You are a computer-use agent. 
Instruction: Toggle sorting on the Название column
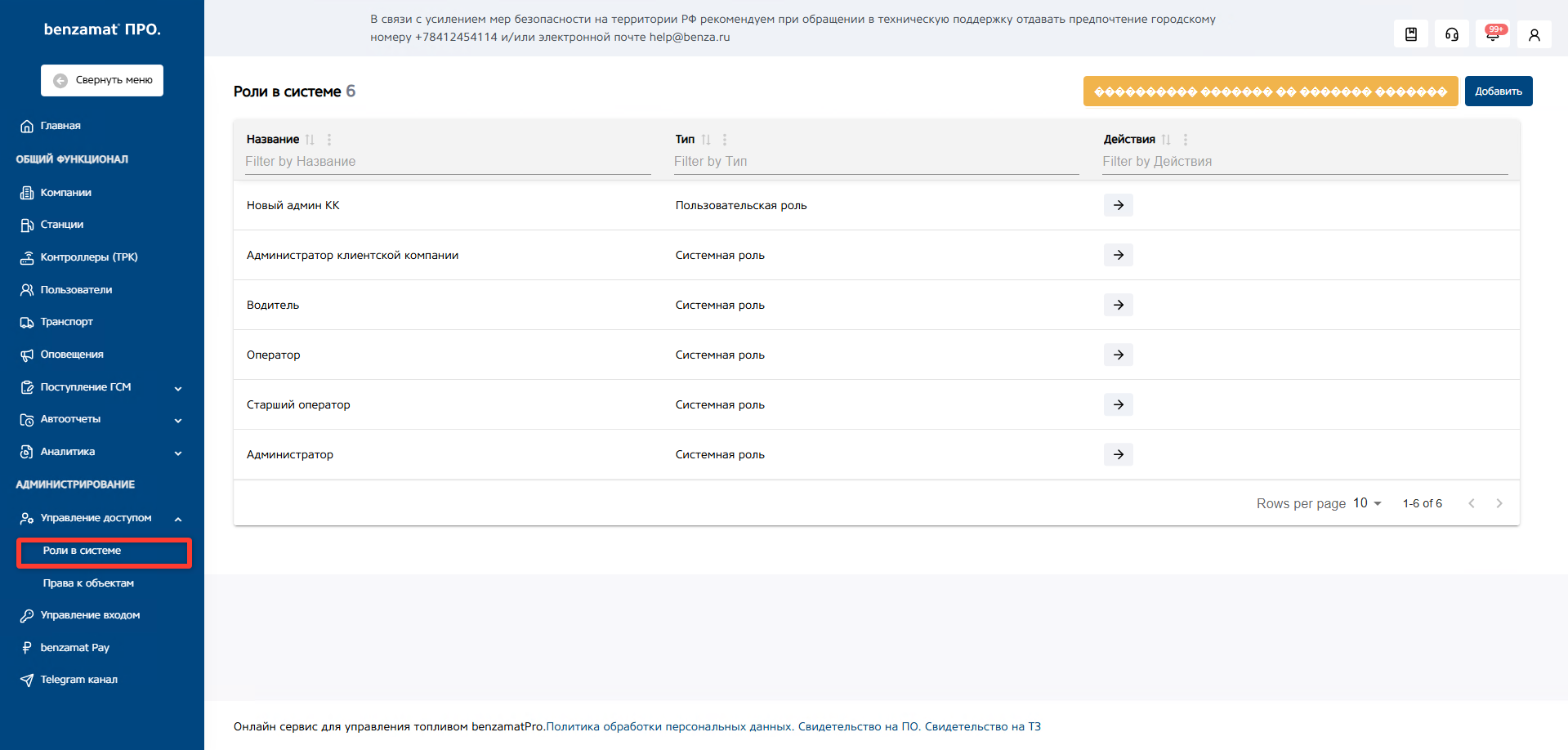click(310, 140)
